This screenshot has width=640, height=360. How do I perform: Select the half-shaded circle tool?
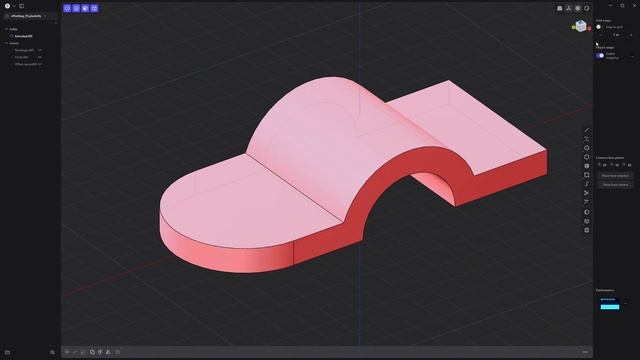coord(587,212)
